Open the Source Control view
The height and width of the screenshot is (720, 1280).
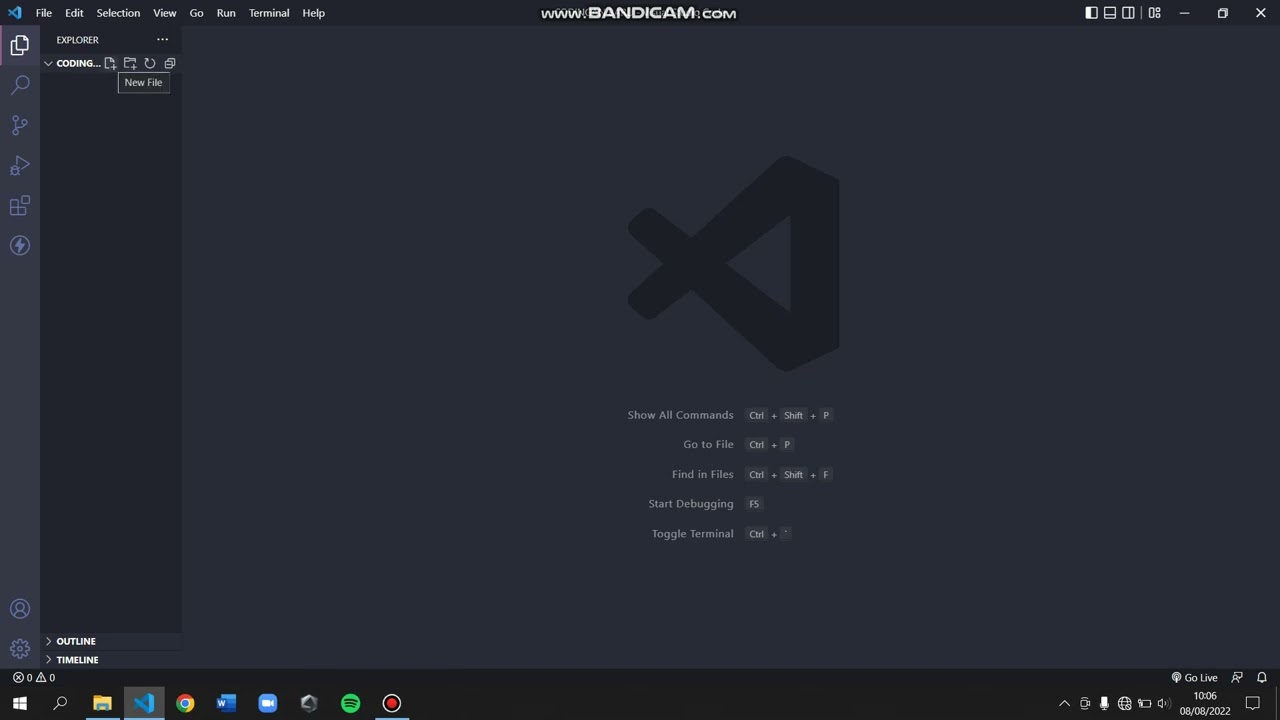pos(20,125)
